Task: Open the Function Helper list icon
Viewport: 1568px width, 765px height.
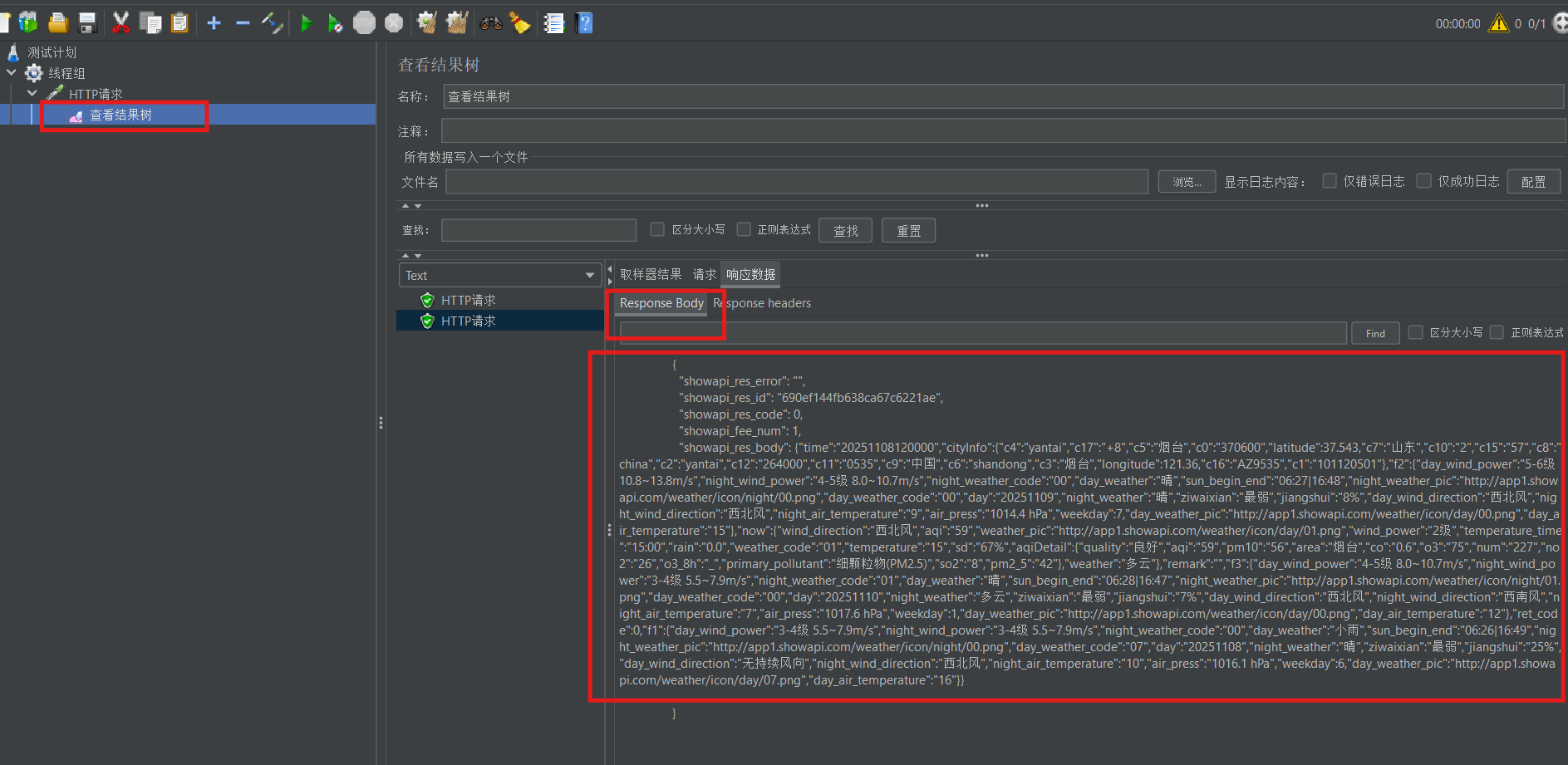Action: click(554, 22)
